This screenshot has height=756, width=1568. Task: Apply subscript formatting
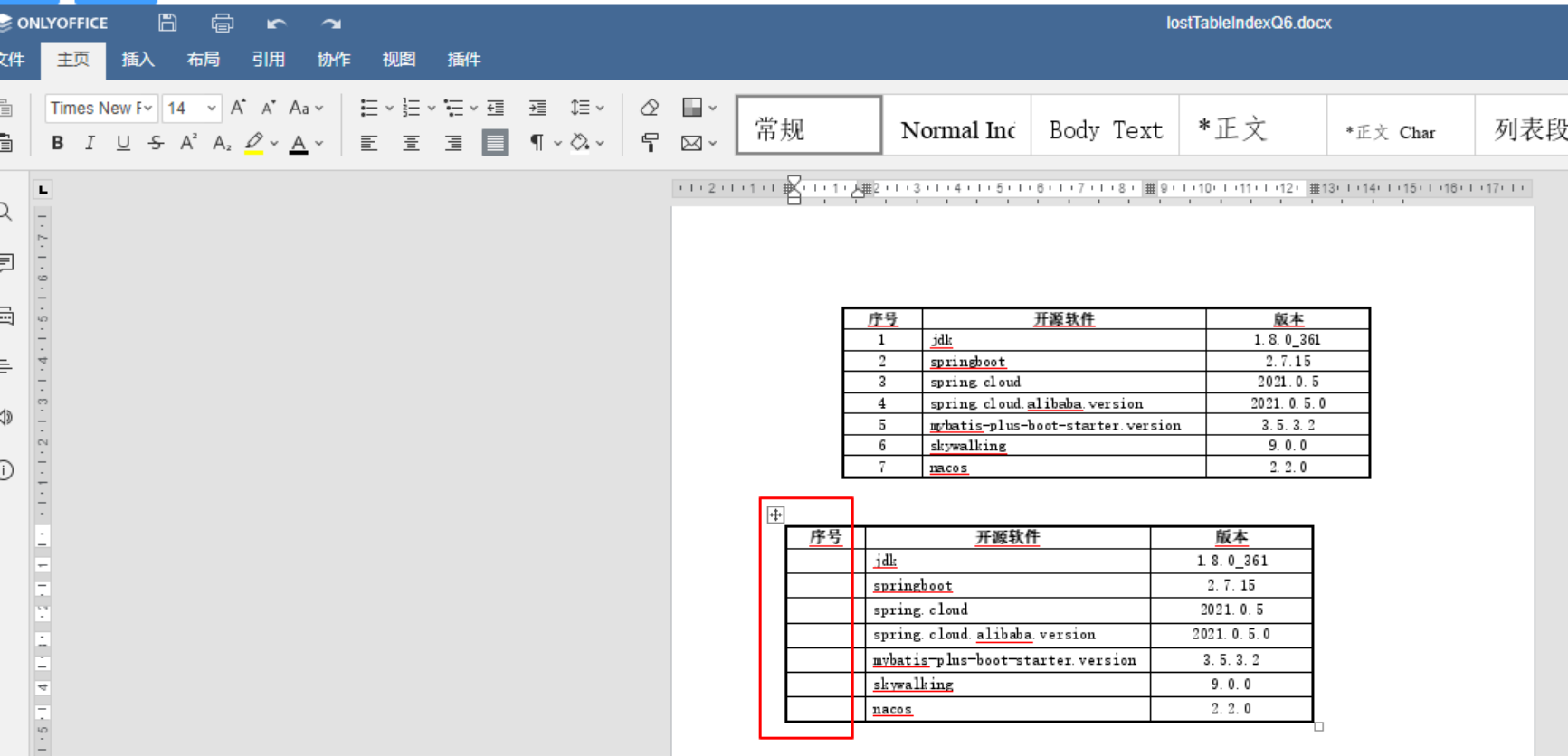(x=222, y=143)
